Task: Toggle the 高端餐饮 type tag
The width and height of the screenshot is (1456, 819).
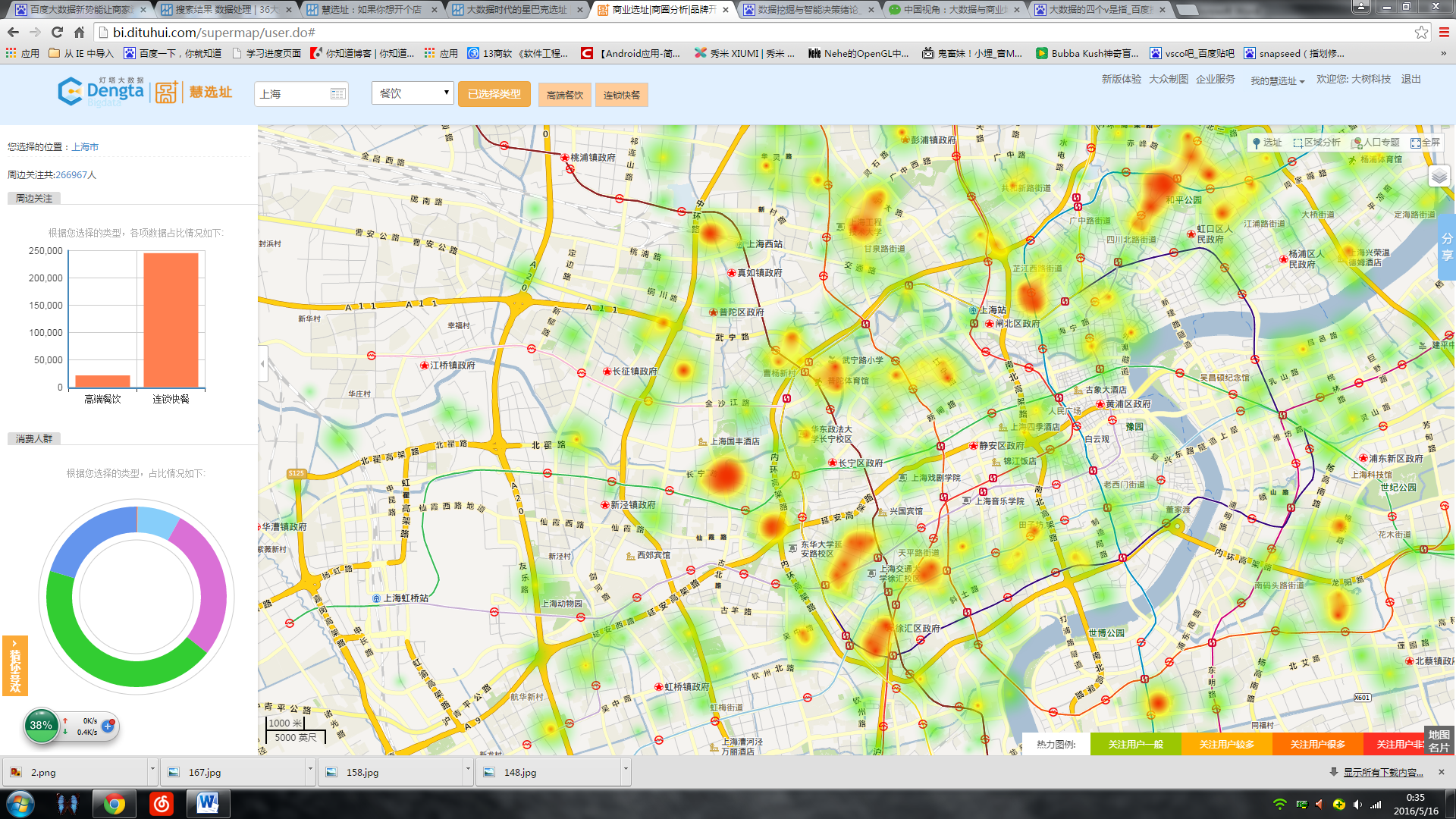Action: 565,95
